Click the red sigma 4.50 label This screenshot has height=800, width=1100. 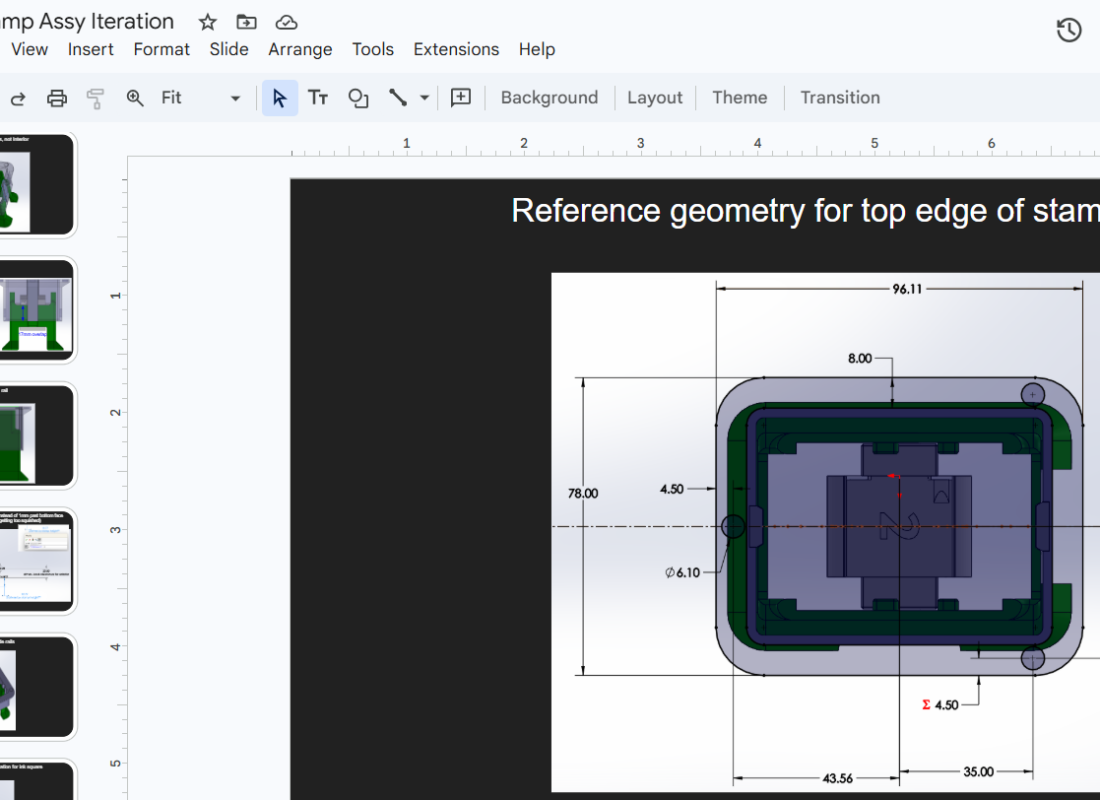(x=940, y=705)
